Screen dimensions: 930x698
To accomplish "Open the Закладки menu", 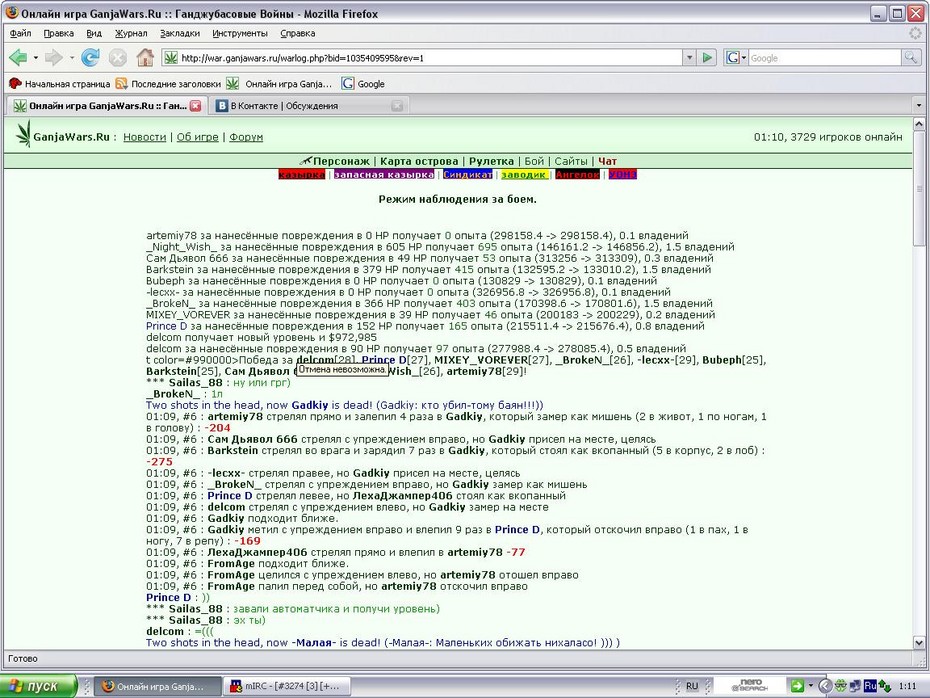I will point(180,33).
